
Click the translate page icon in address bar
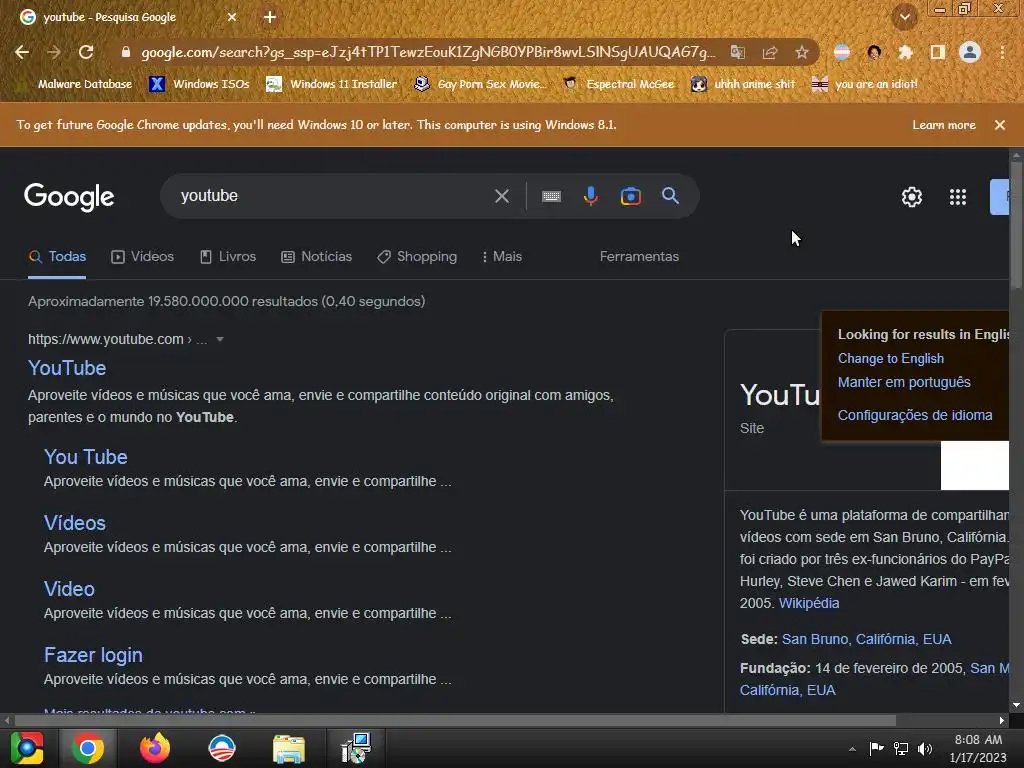[x=737, y=52]
